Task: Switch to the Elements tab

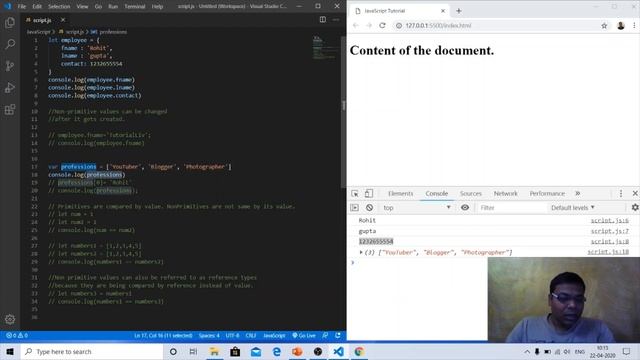Action: tap(400, 193)
